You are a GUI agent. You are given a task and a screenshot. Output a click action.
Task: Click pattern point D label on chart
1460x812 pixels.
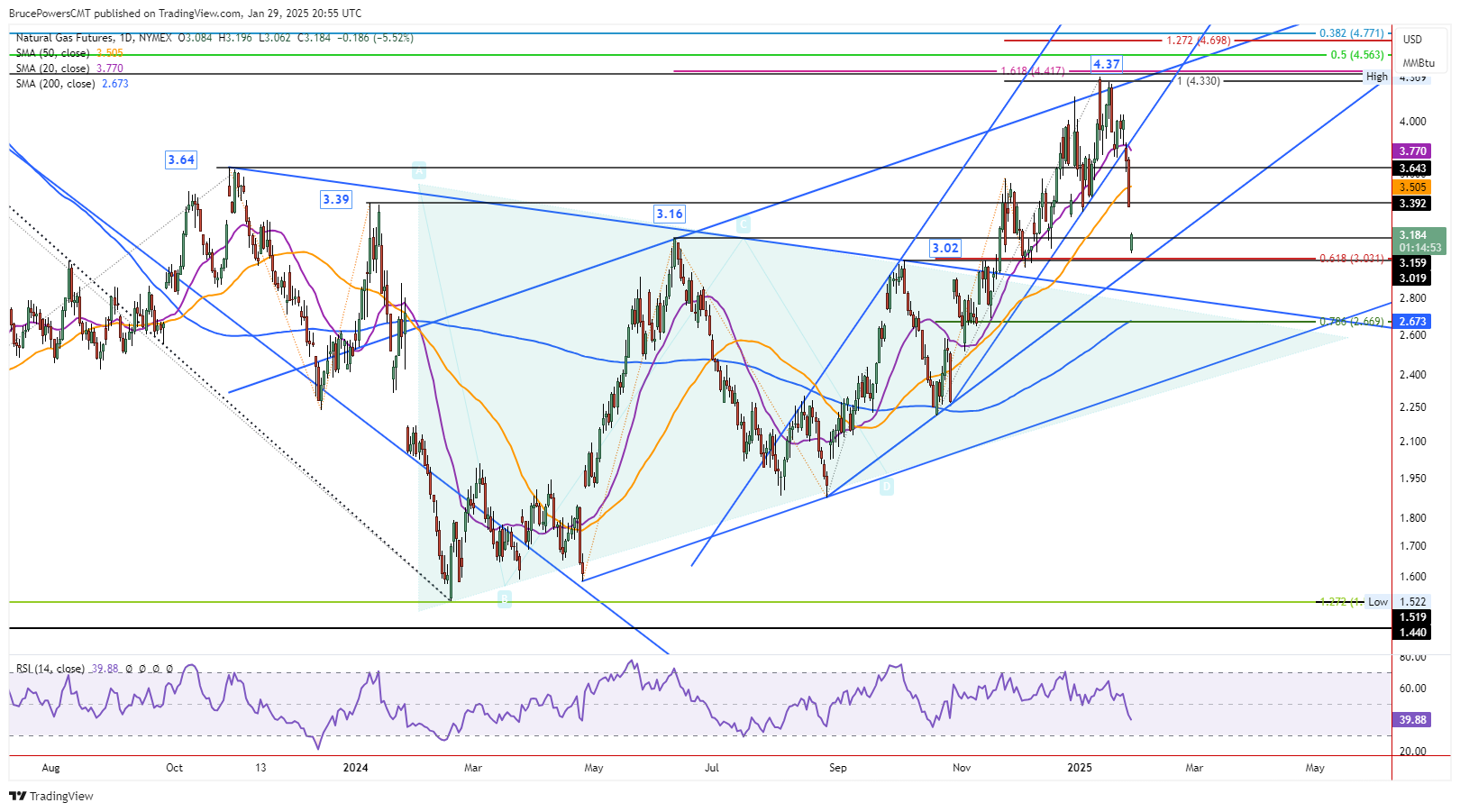pyautogui.click(x=887, y=487)
